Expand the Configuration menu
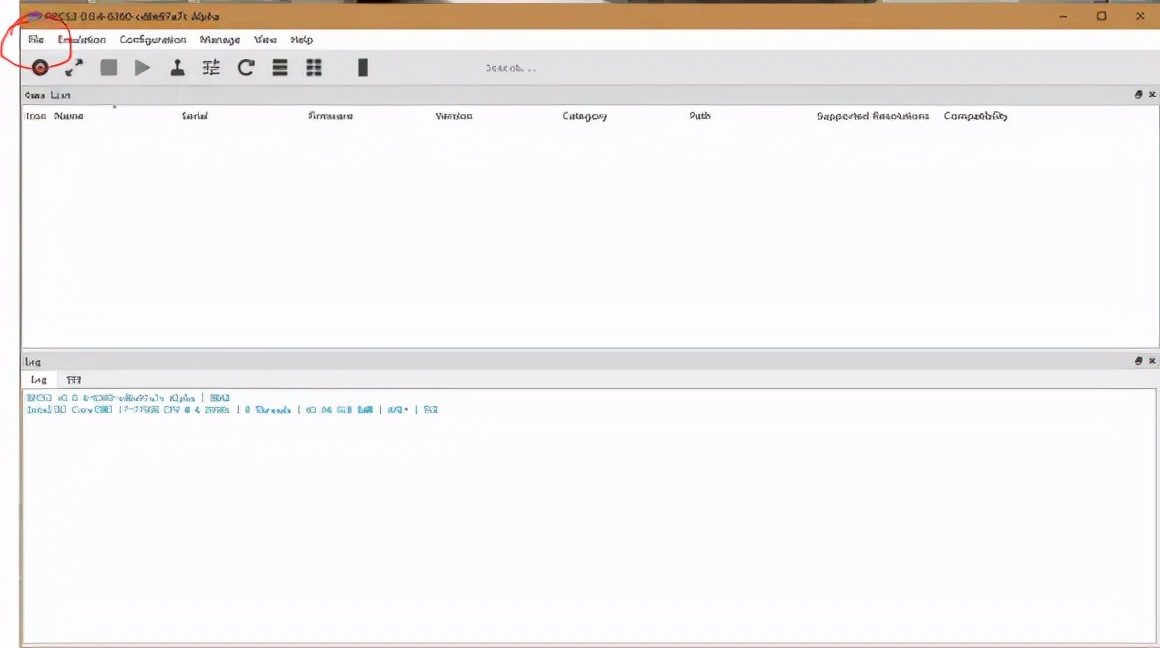The image size is (1160, 648). coord(152,40)
